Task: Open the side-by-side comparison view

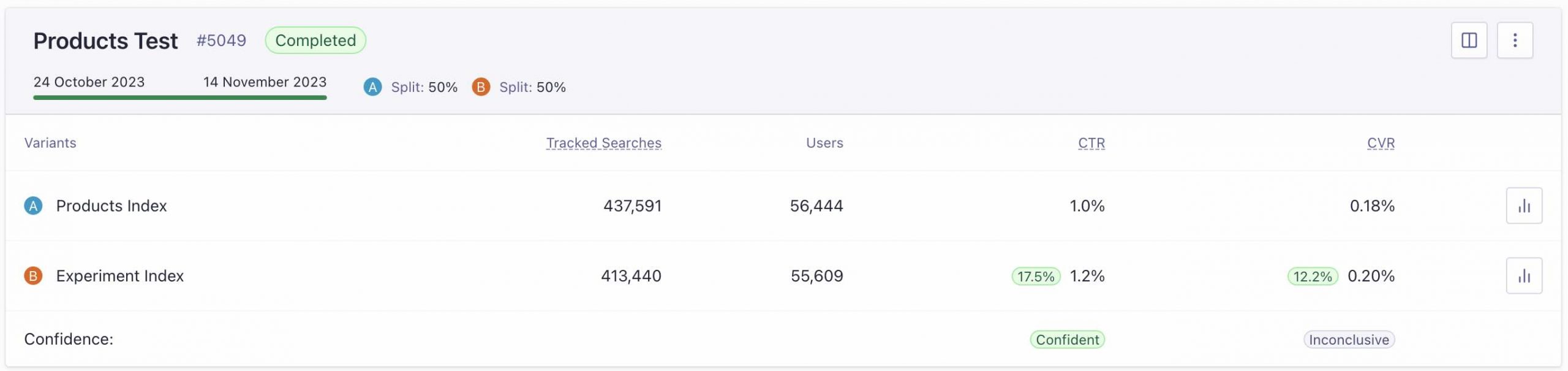Action: pos(1470,40)
